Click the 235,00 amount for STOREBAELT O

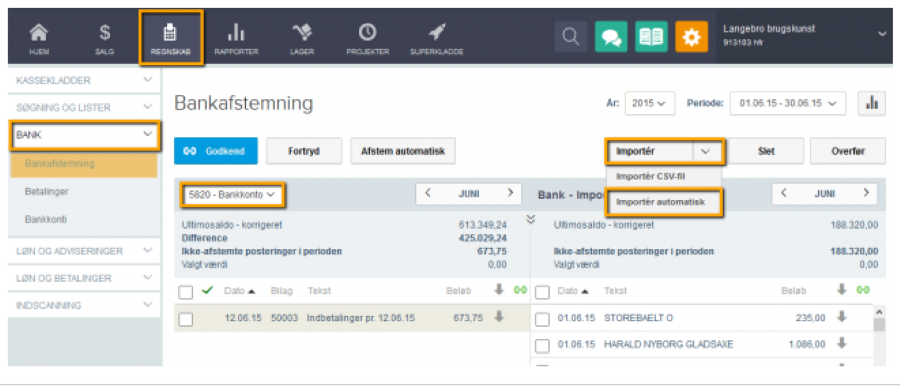pos(811,318)
